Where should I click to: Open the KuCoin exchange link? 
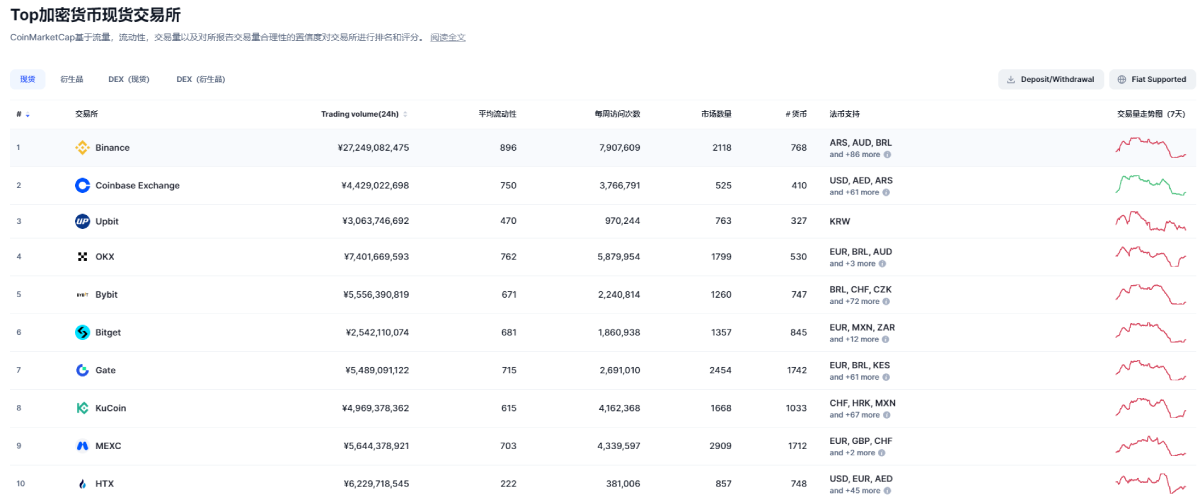coord(111,408)
